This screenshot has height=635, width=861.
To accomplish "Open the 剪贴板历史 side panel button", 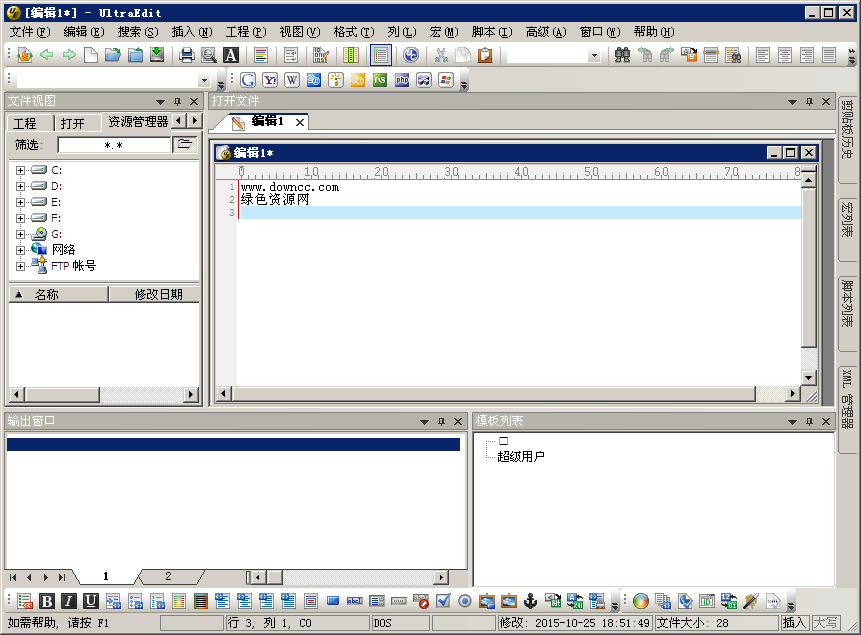I will click(x=847, y=130).
